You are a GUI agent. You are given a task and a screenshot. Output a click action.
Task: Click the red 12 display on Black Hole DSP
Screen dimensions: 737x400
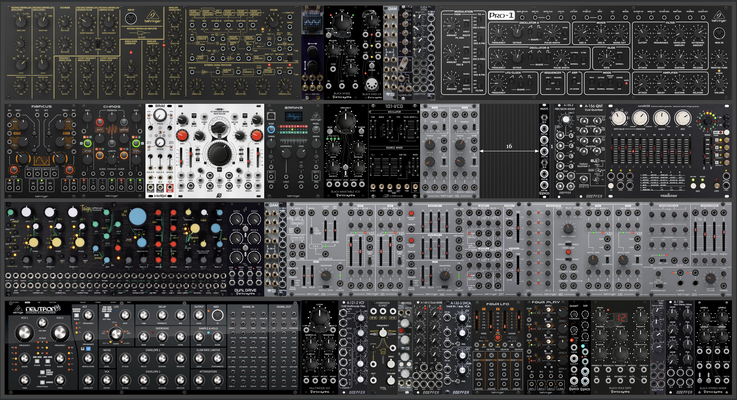click(620, 318)
